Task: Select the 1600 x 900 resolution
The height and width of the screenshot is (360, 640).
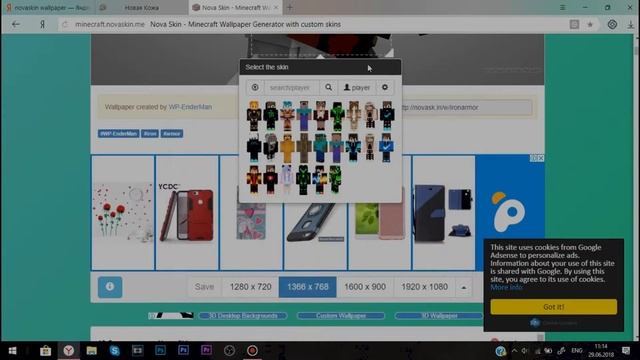Action: (365, 287)
